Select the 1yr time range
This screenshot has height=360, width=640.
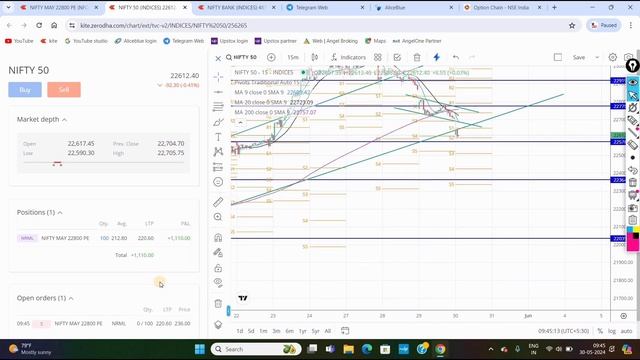[x=302, y=331]
